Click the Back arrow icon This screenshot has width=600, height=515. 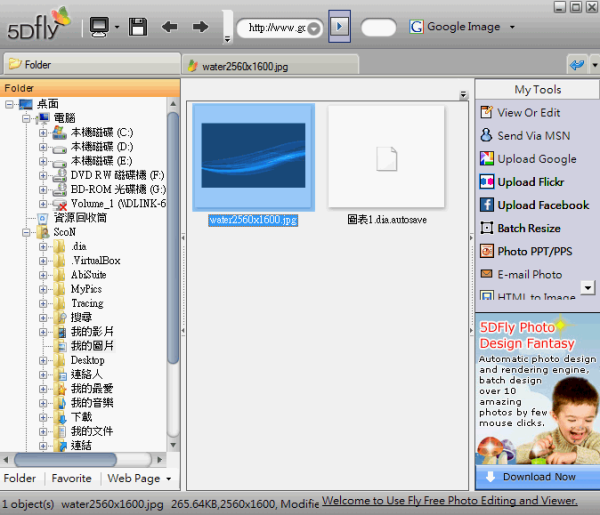point(169,26)
